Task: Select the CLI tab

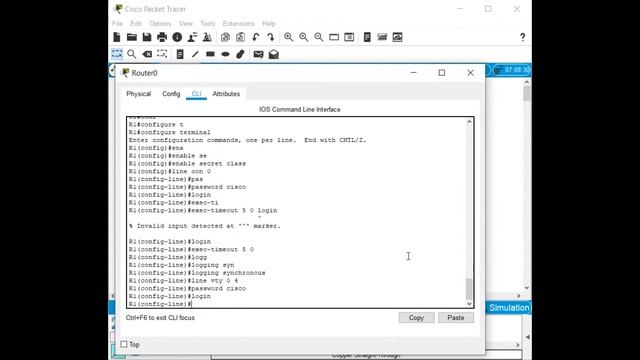Action: pyautogui.click(x=196, y=93)
